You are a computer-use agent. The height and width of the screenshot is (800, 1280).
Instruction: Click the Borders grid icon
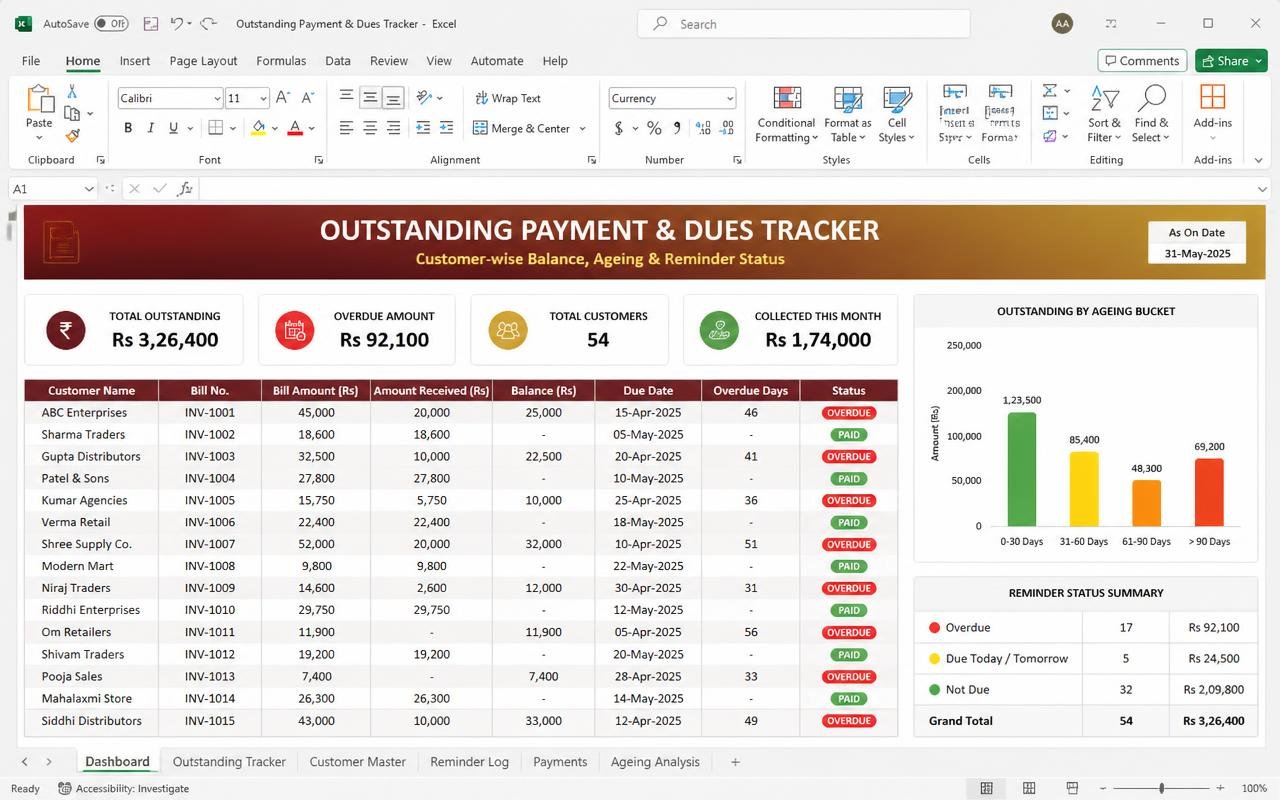coord(215,128)
